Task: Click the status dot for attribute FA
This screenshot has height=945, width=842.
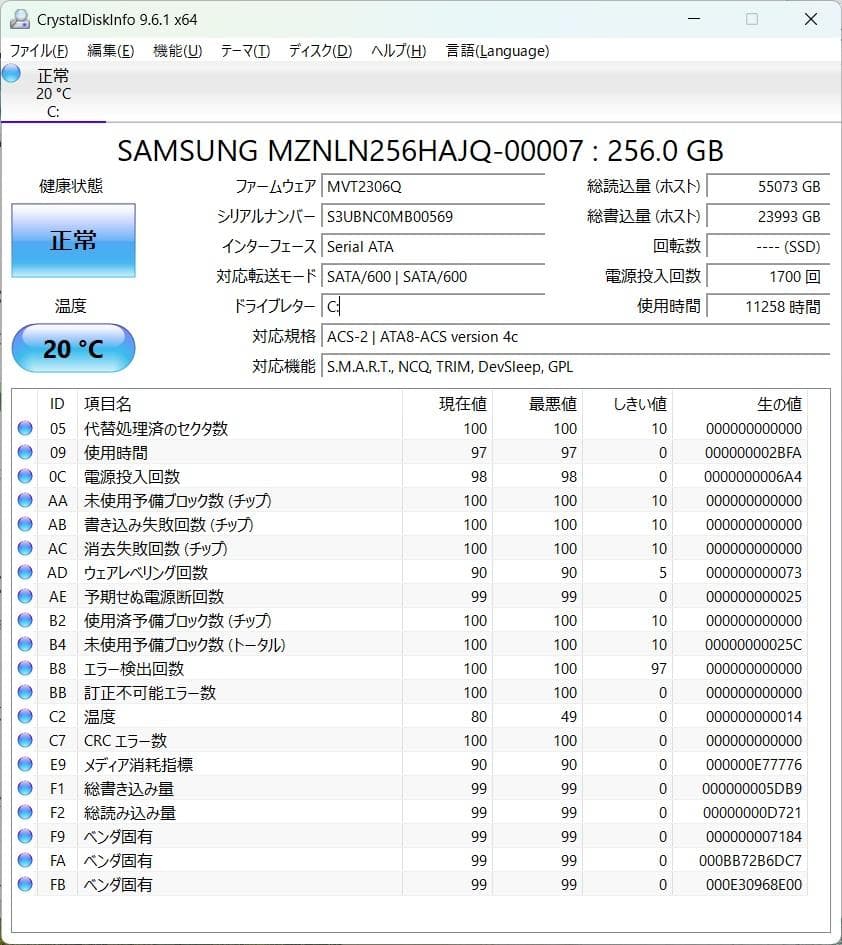Action: pyautogui.click(x=25, y=859)
